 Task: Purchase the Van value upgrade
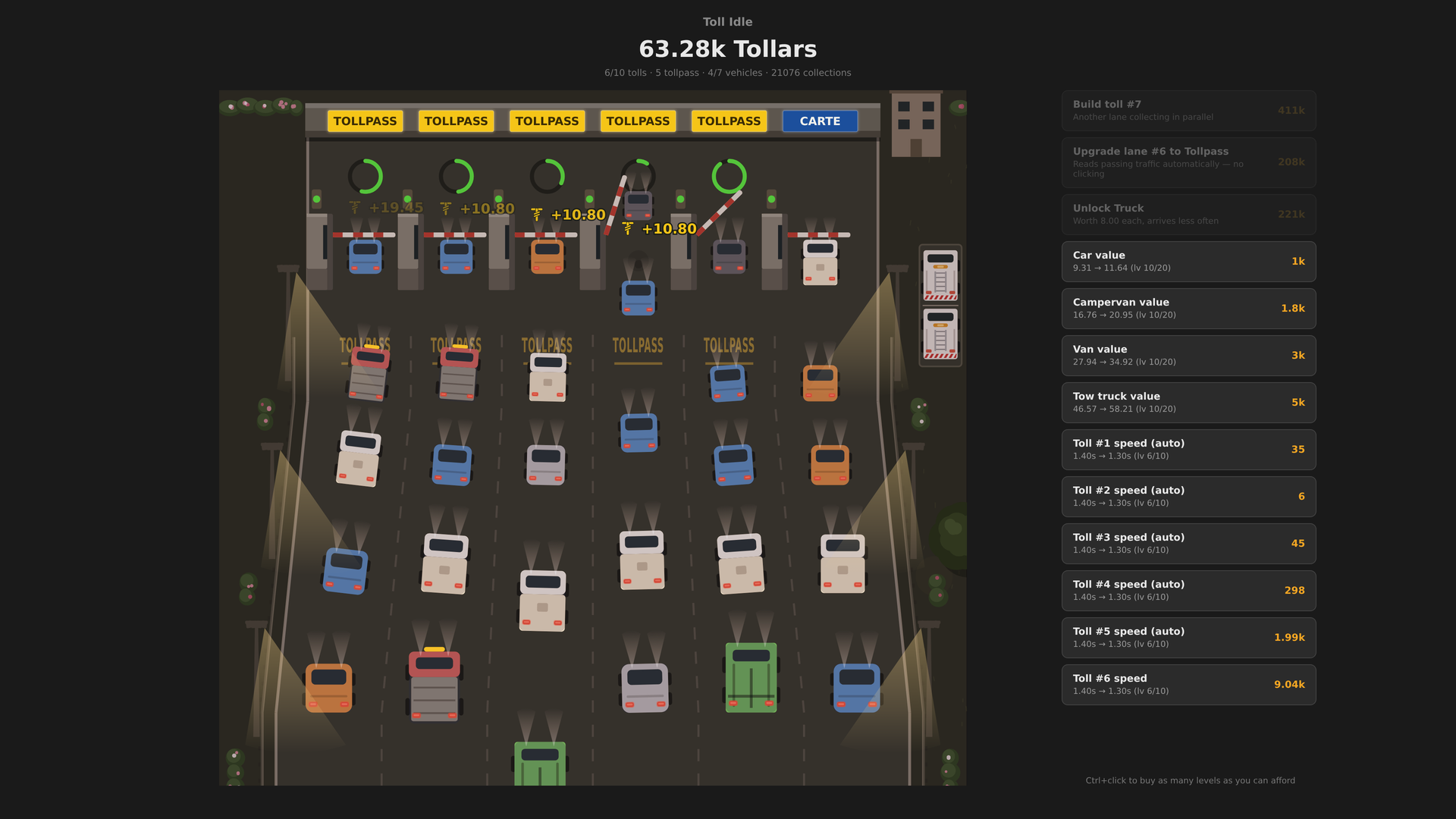click(1188, 356)
